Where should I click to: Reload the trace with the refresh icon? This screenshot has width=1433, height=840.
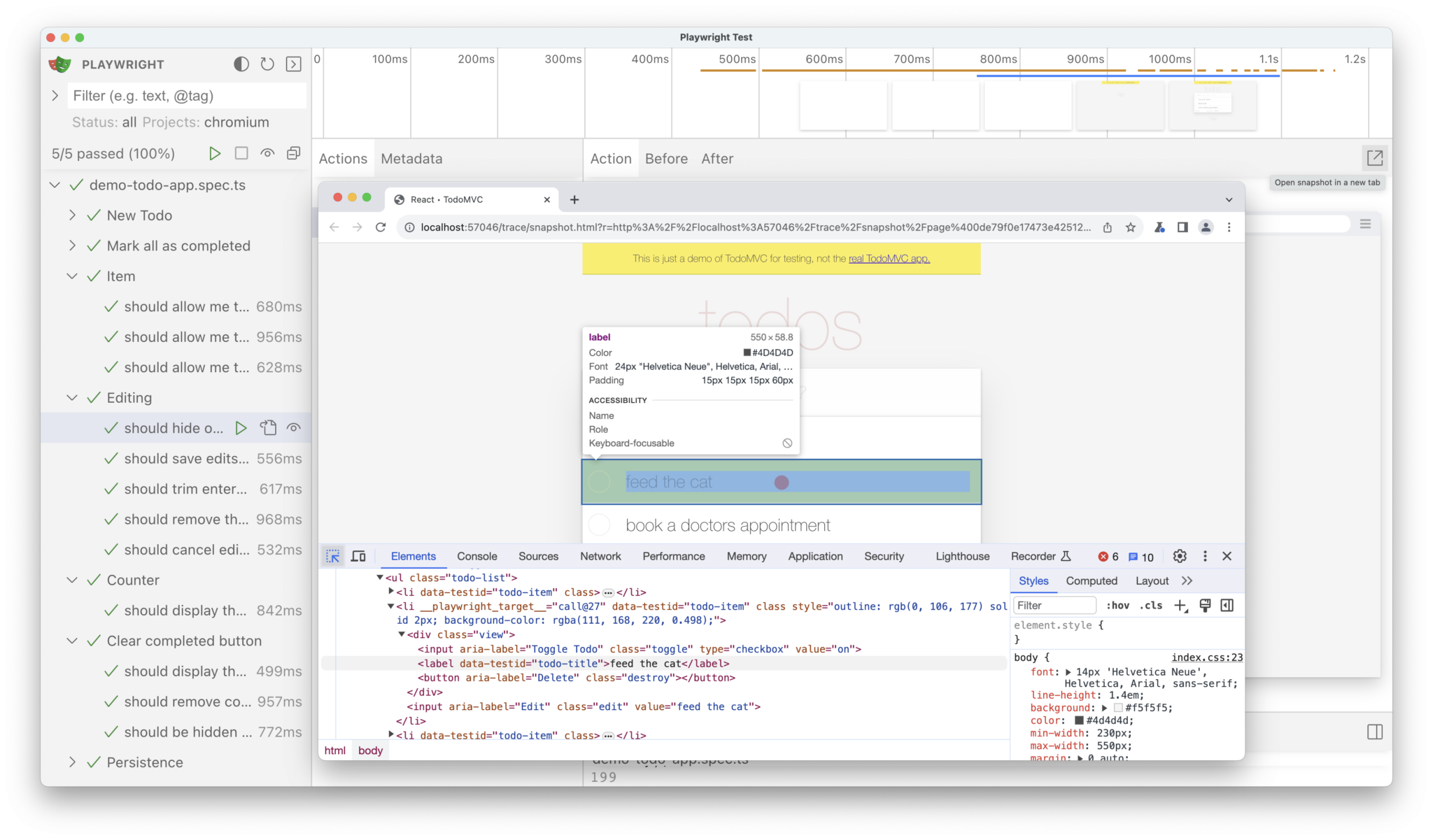[x=267, y=64]
